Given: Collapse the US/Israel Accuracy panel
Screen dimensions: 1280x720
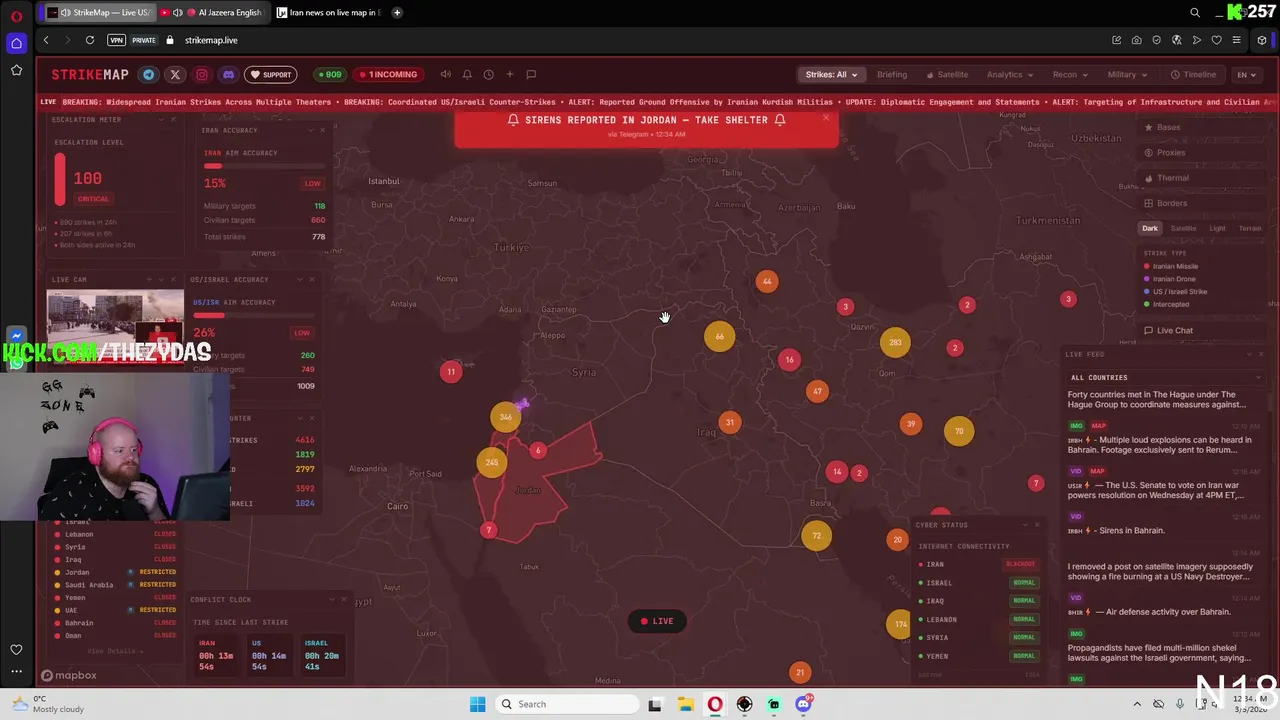Looking at the screenshot, I should tap(299, 279).
